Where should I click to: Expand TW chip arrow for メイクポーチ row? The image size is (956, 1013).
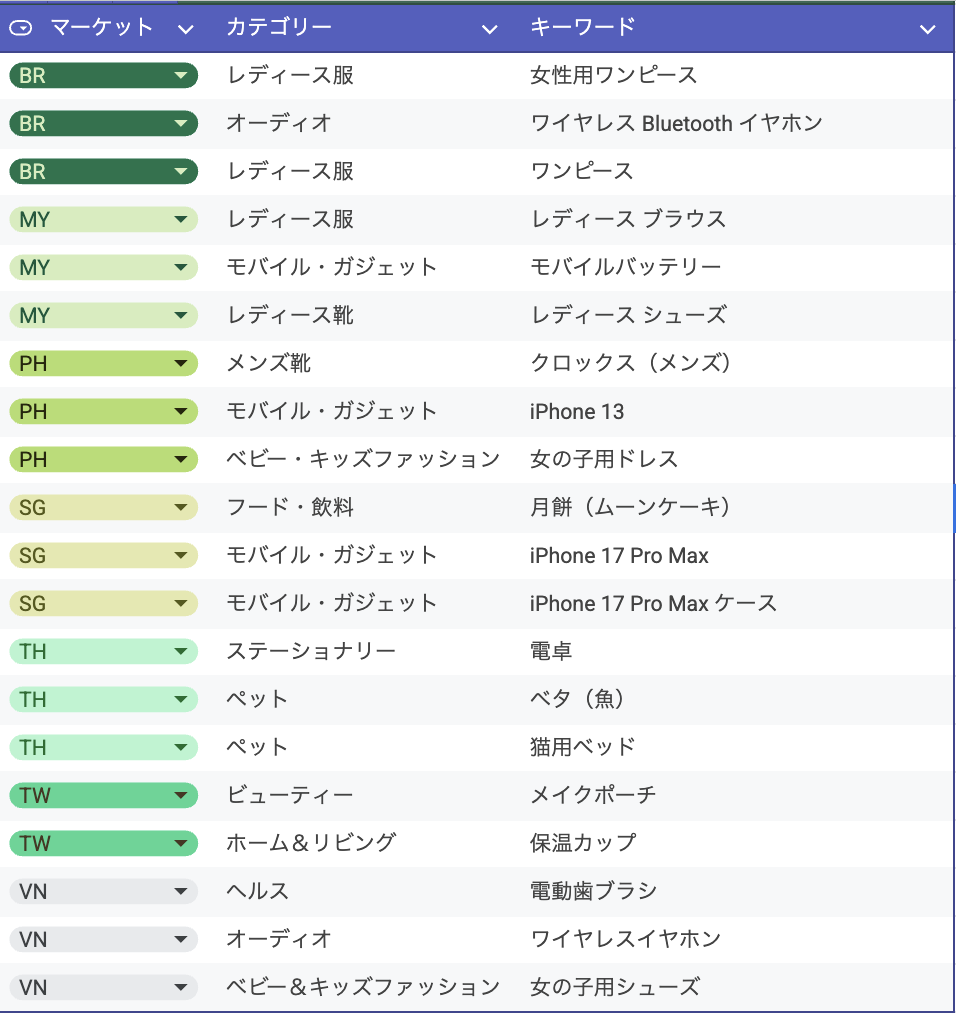point(180,796)
